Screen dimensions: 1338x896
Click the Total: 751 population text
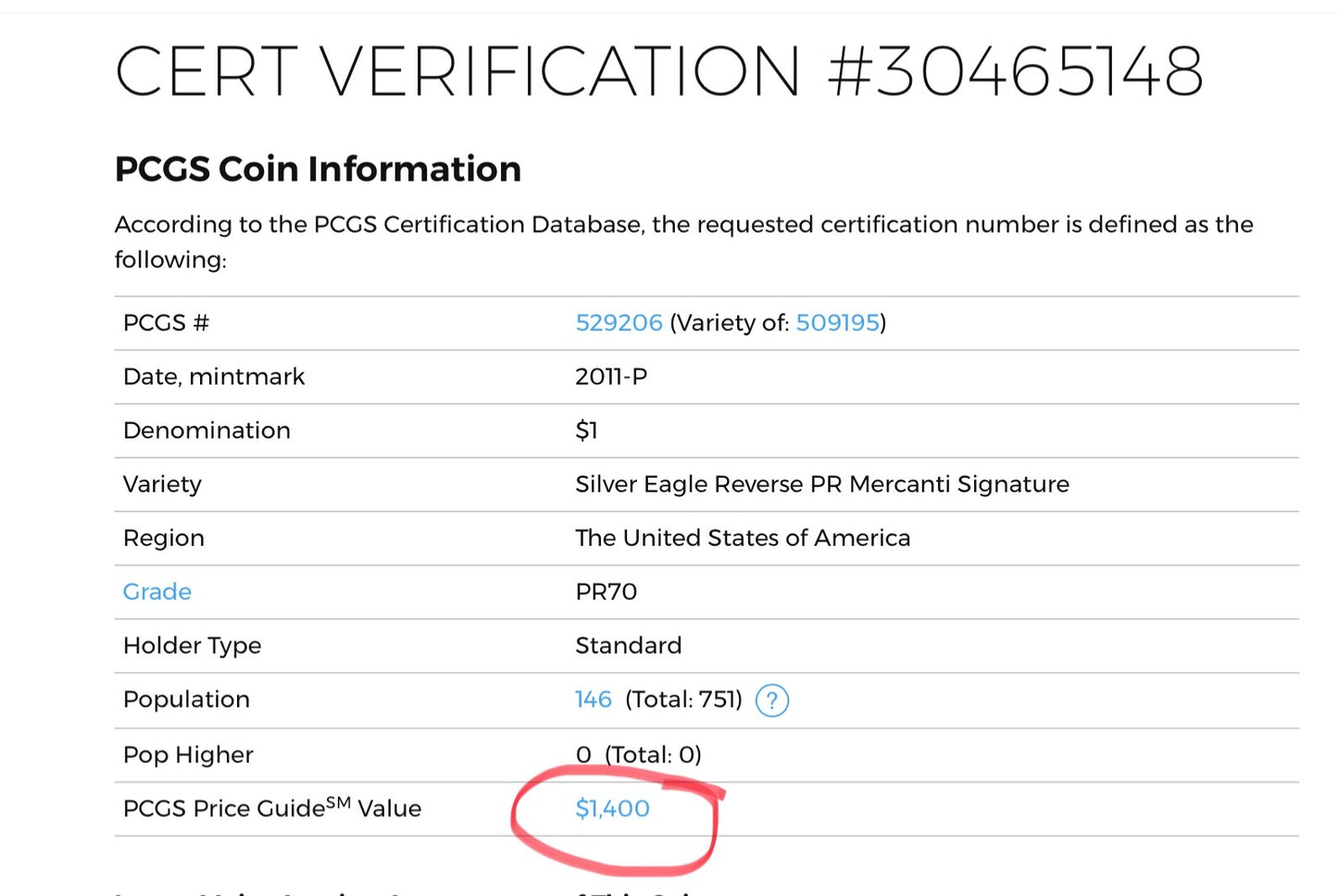(683, 700)
